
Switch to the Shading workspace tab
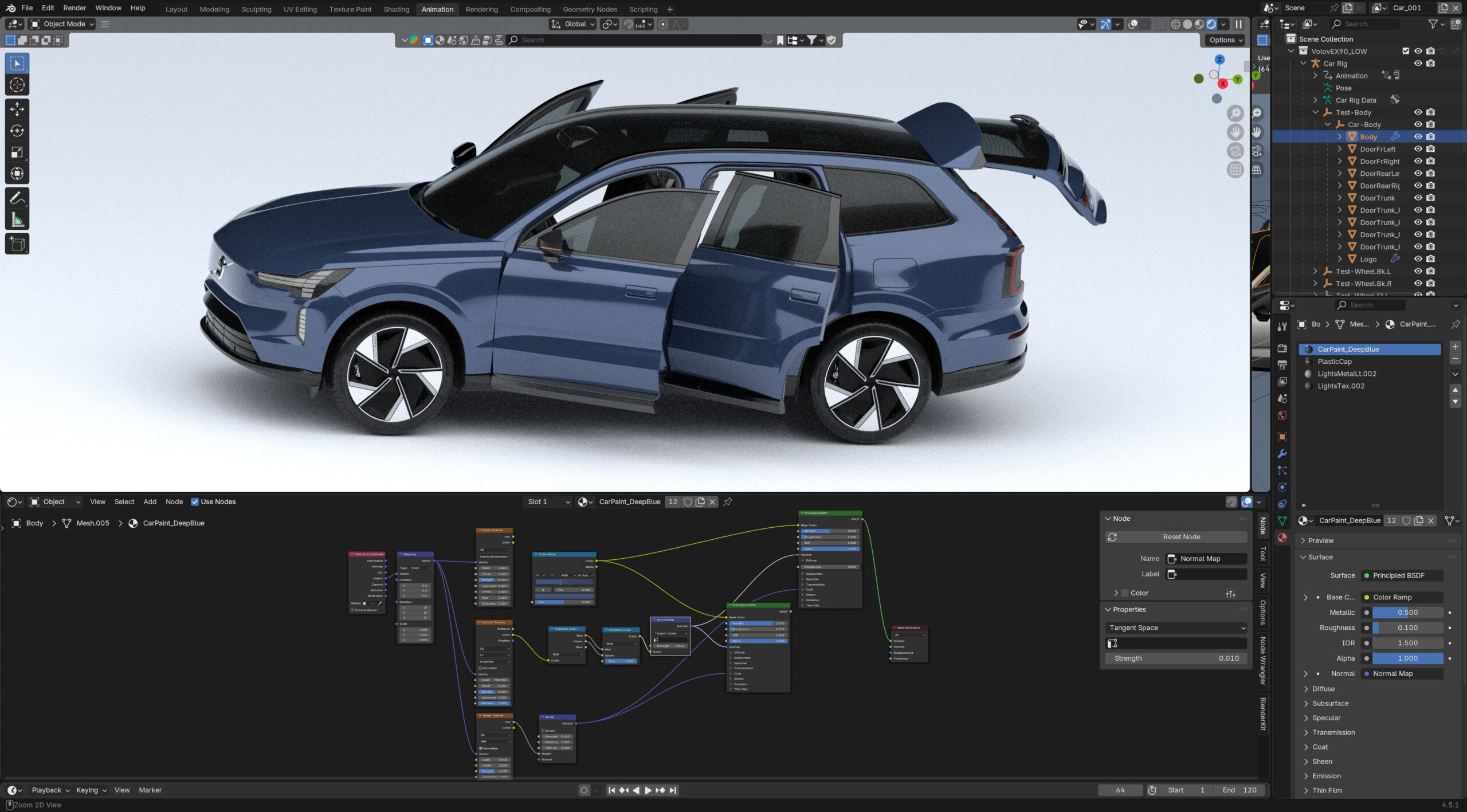click(397, 9)
